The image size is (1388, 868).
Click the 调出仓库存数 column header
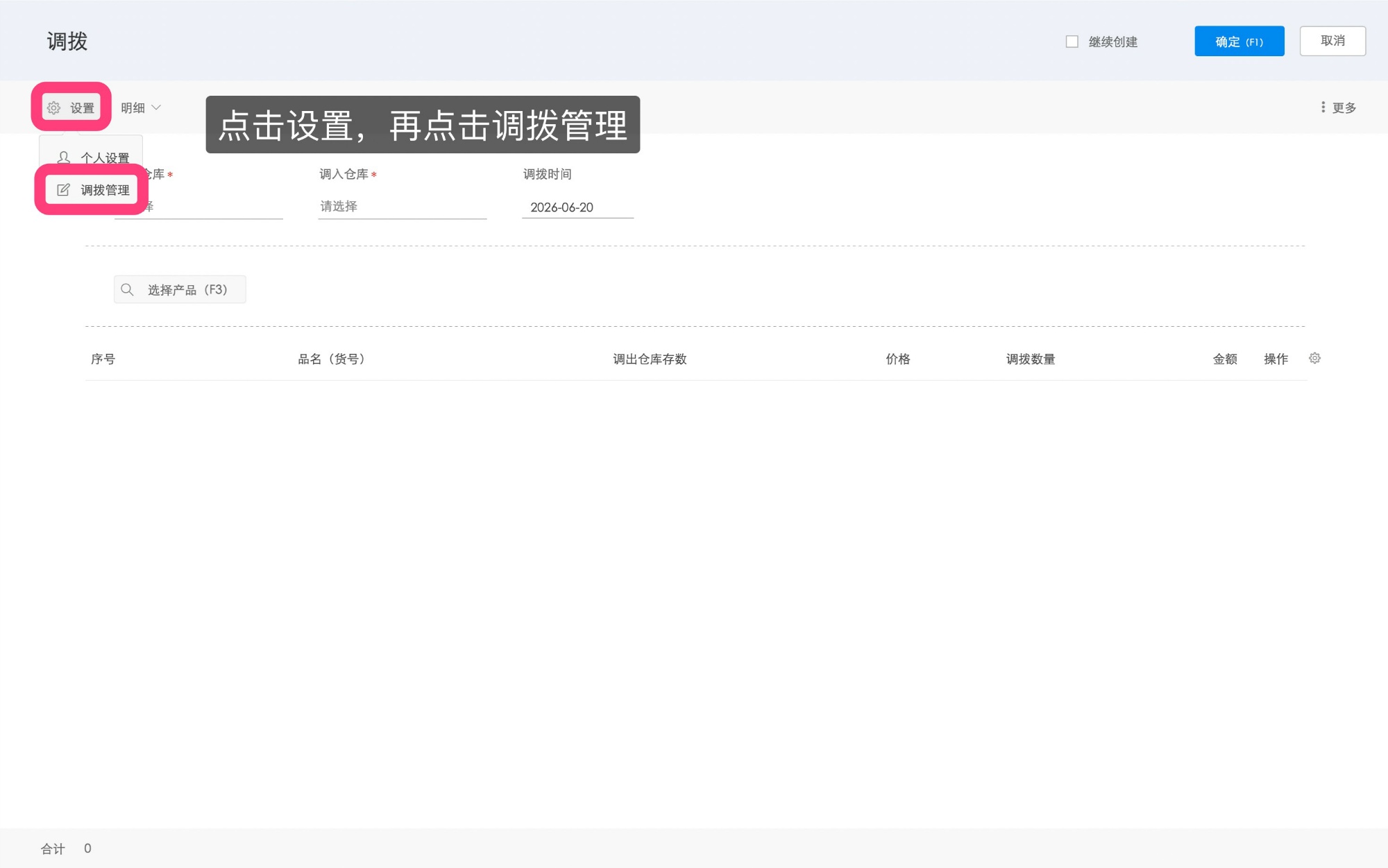point(650,359)
